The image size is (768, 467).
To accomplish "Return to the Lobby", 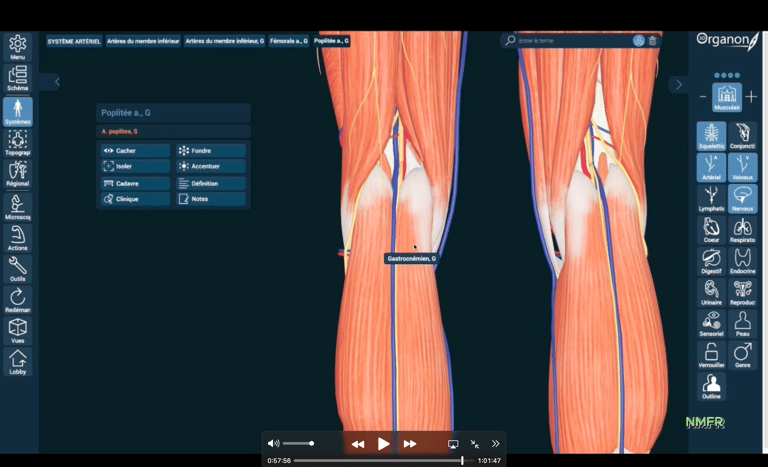I will pyautogui.click(x=18, y=362).
